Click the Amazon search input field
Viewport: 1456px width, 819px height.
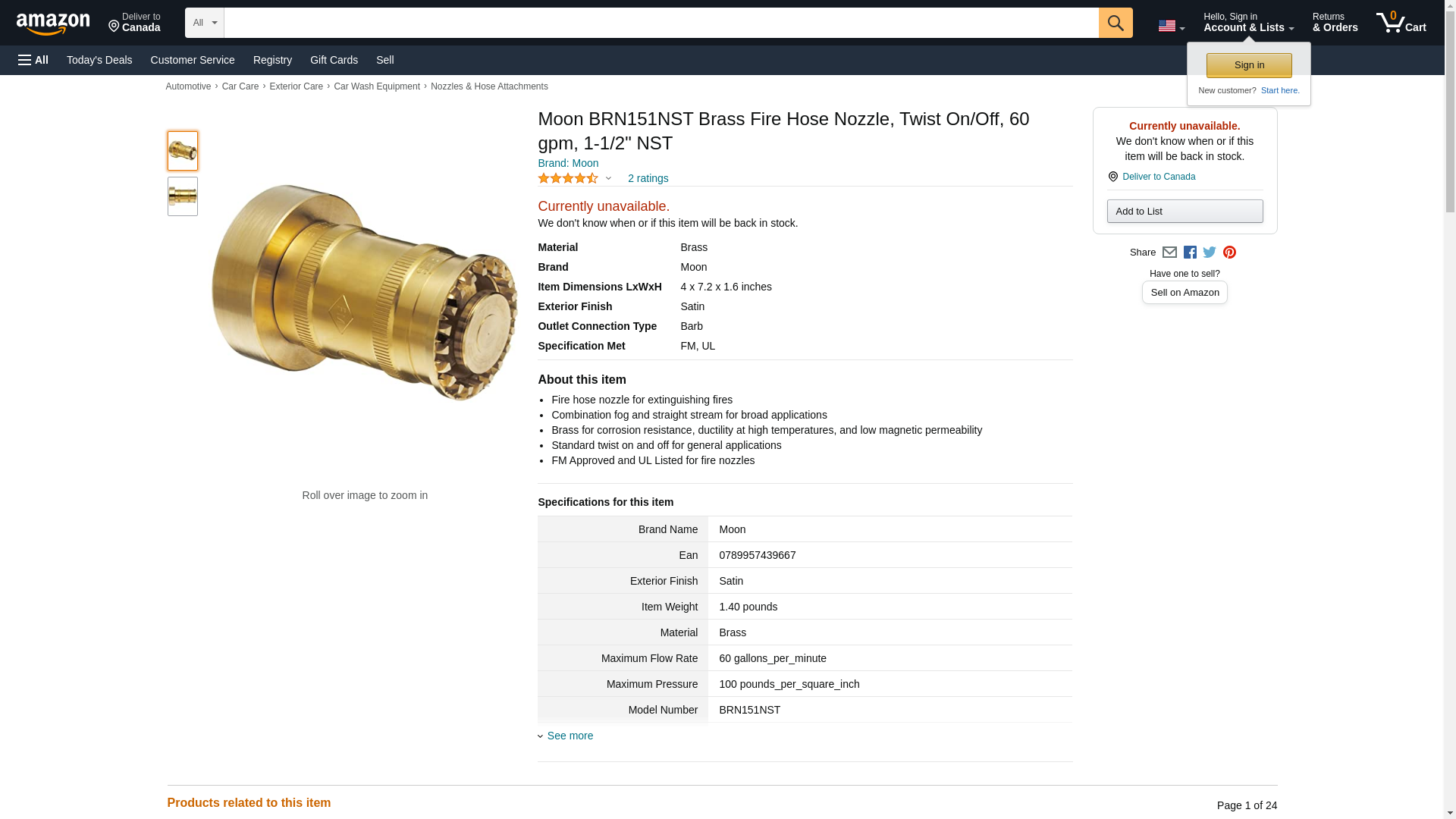(661, 23)
